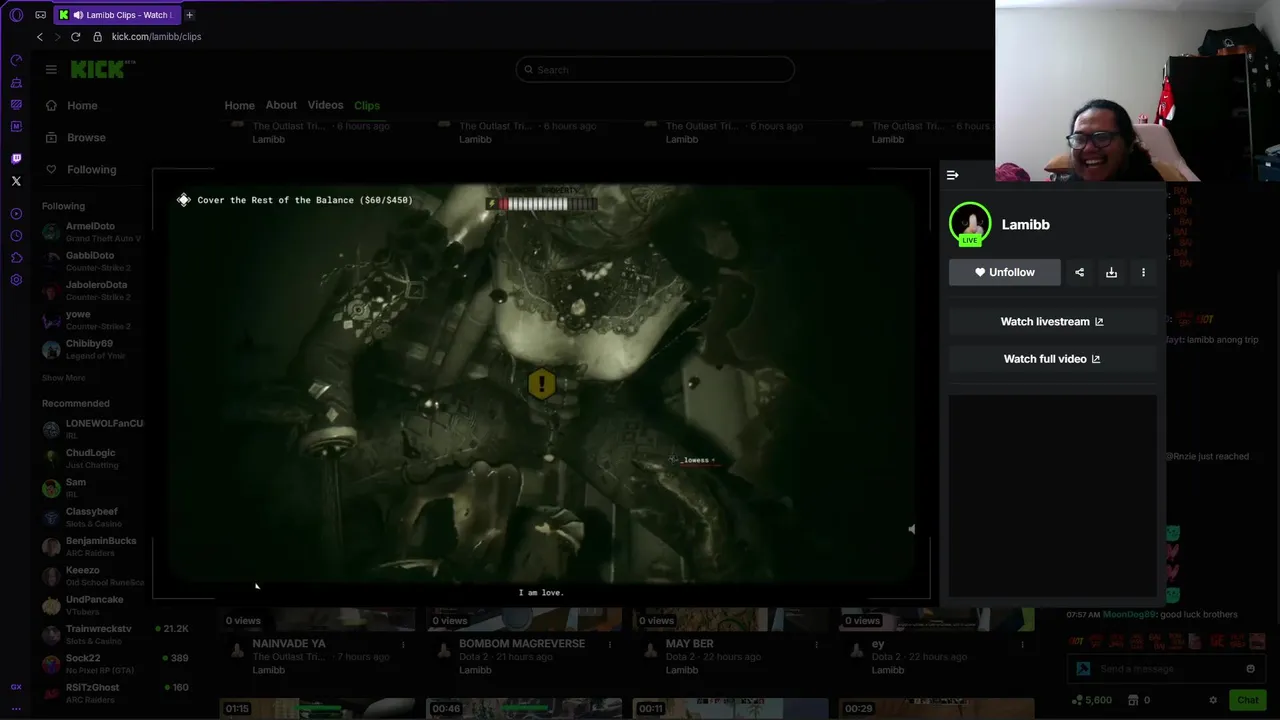The width and height of the screenshot is (1280, 720).
Task: Open Sam recommended channel
Action: point(92,488)
